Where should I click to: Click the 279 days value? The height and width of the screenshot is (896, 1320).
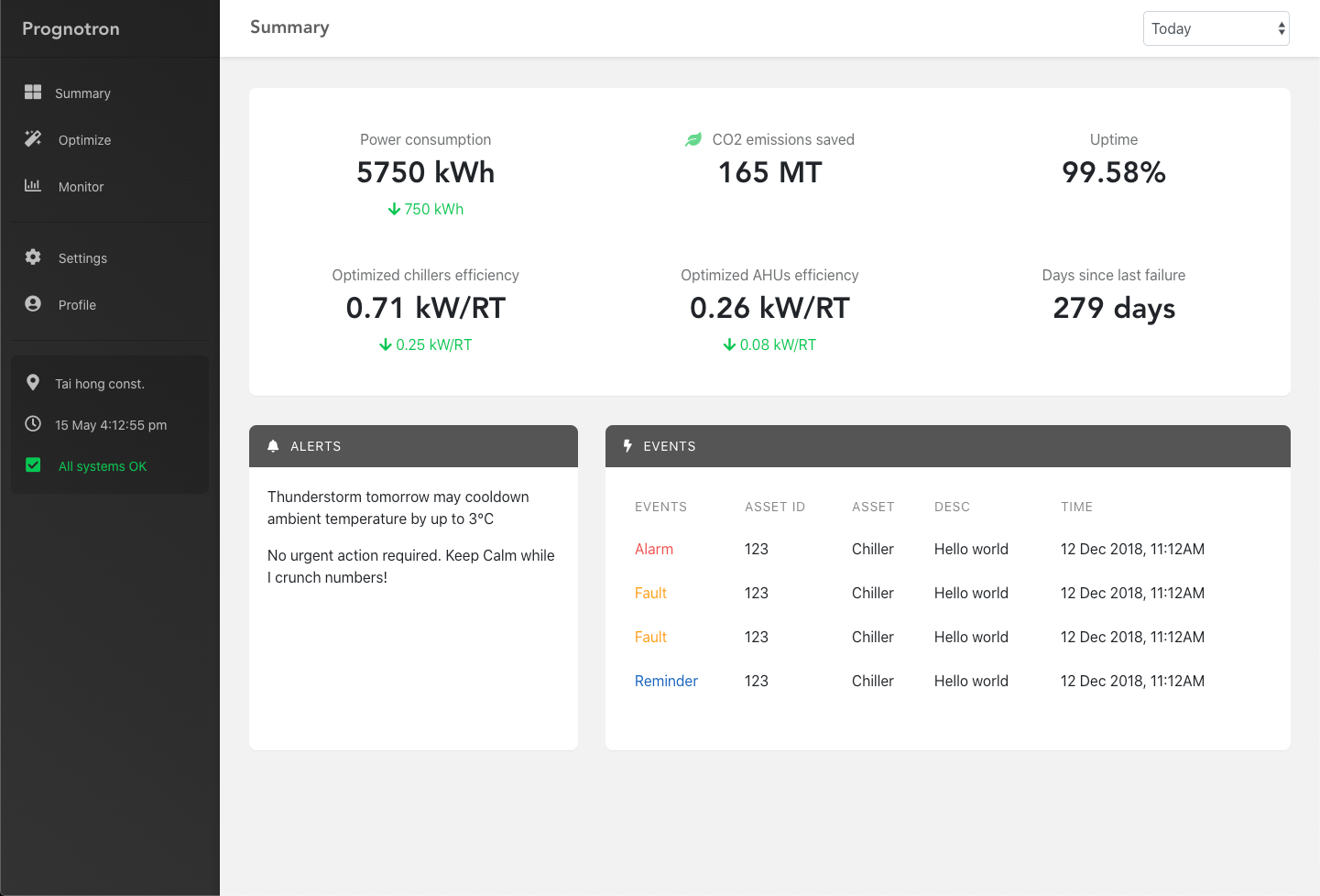[1114, 308]
